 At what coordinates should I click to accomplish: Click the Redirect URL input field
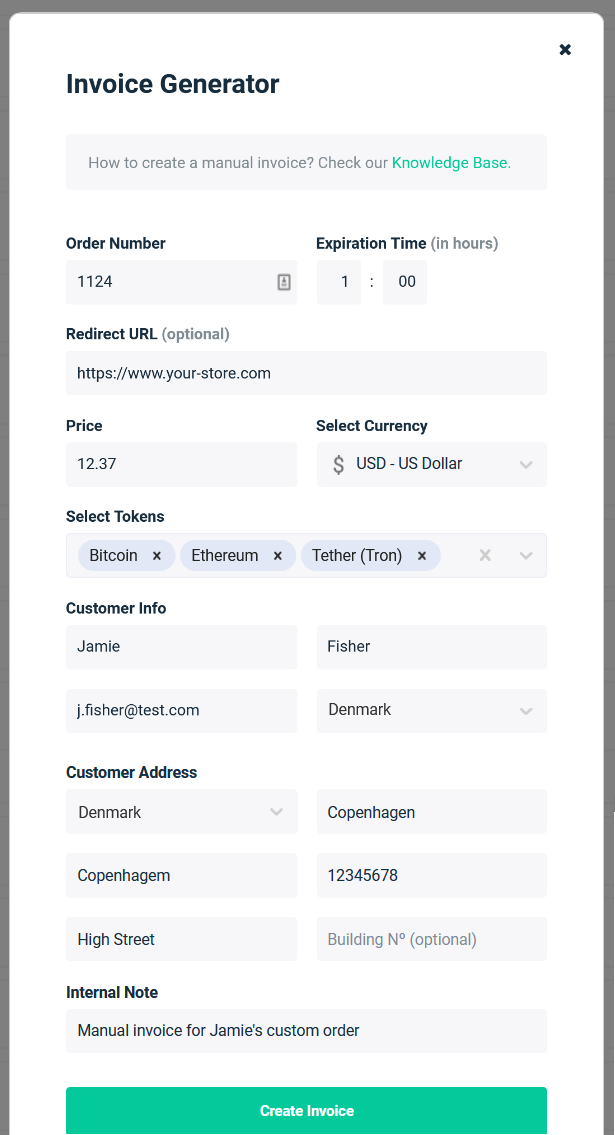306,373
